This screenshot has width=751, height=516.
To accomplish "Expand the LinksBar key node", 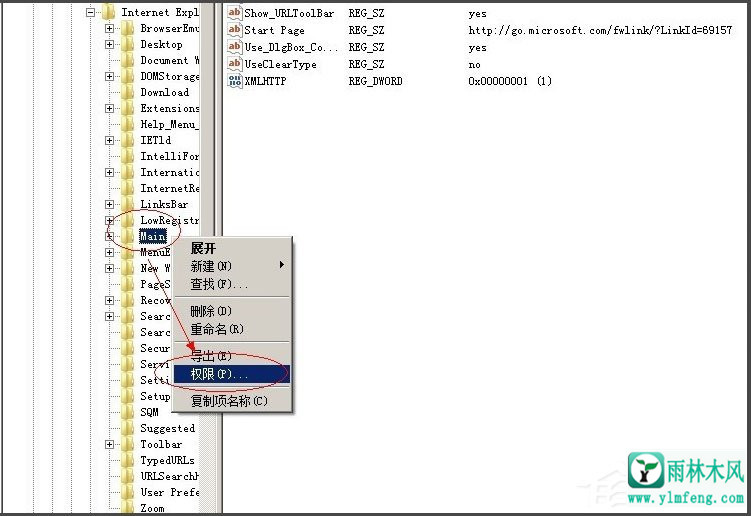I will pyautogui.click(x=109, y=205).
